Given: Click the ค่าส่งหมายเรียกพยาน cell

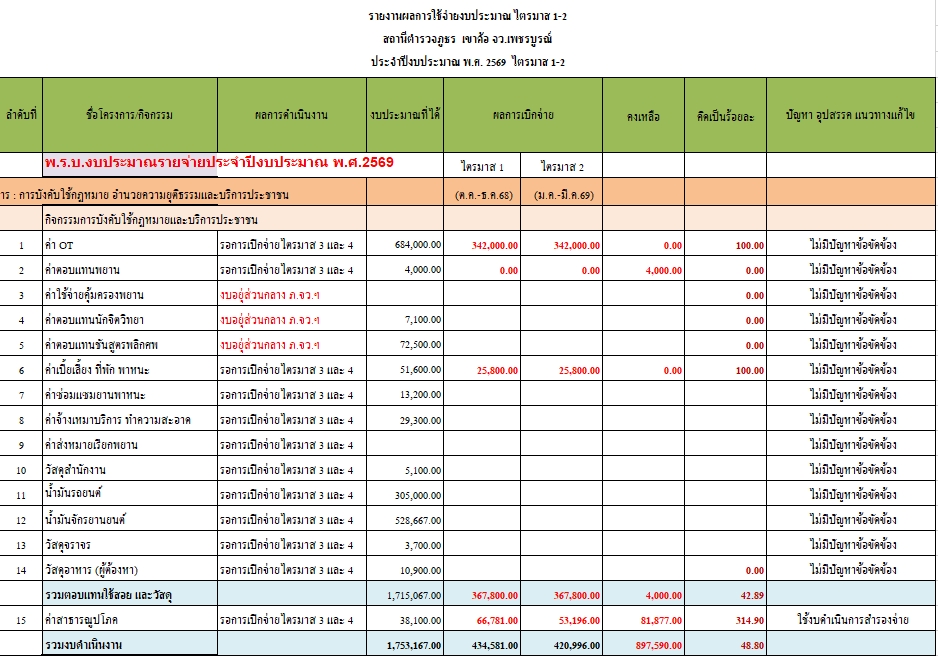Looking at the screenshot, I should 130,445.
